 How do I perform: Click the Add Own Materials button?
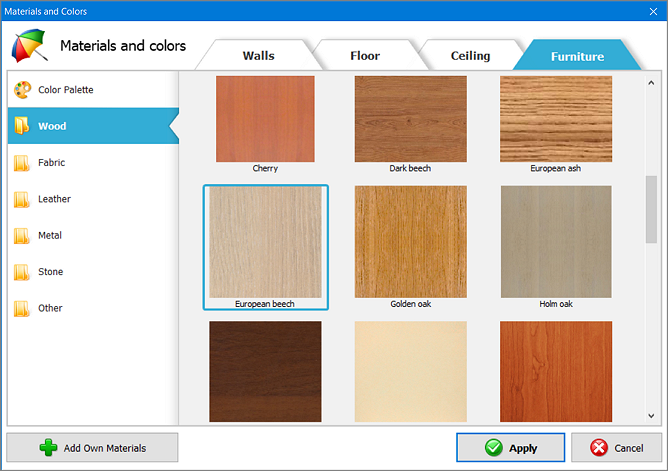pos(92,448)
